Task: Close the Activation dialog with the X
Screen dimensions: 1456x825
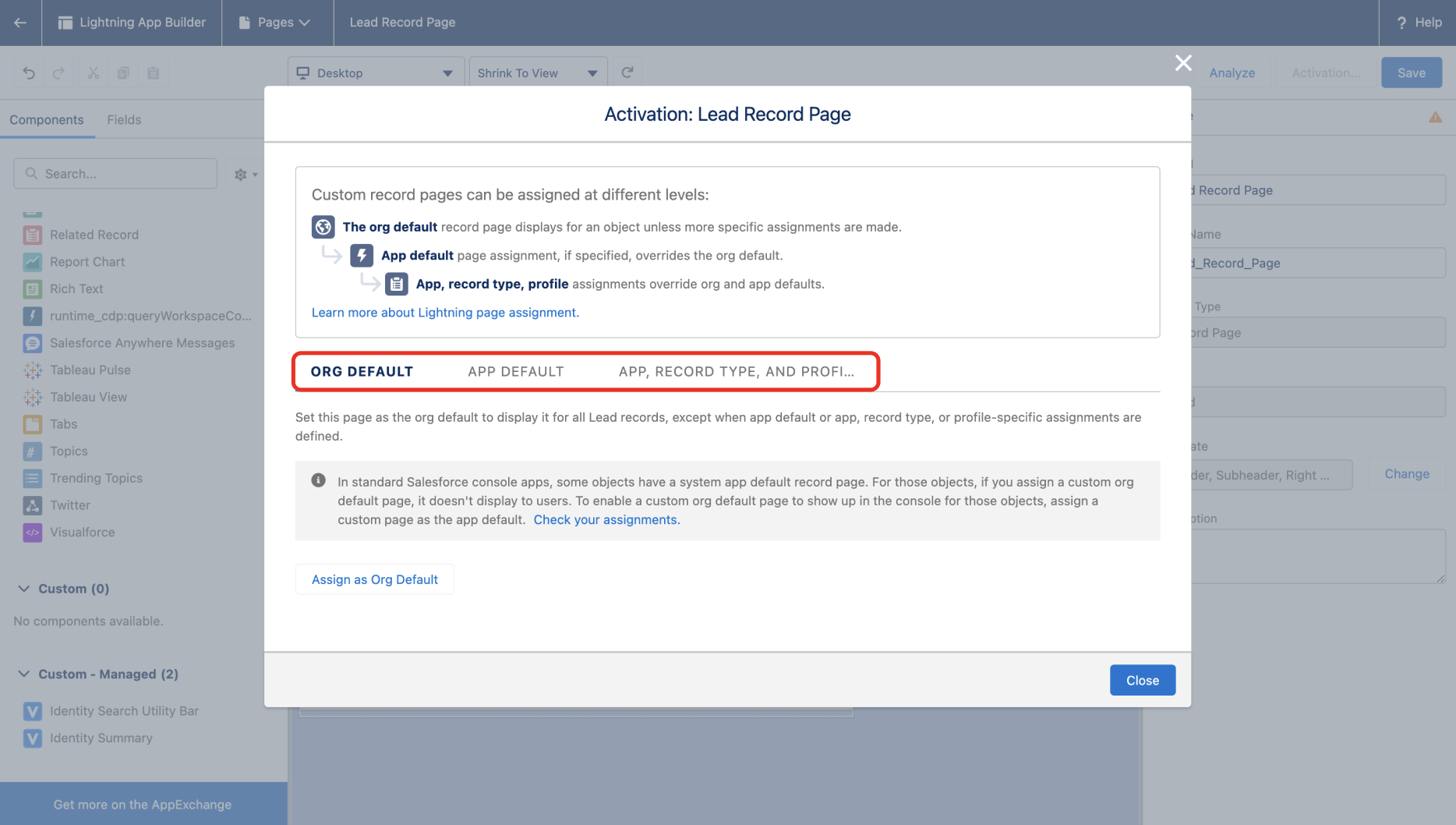Action: (1183, 62)
